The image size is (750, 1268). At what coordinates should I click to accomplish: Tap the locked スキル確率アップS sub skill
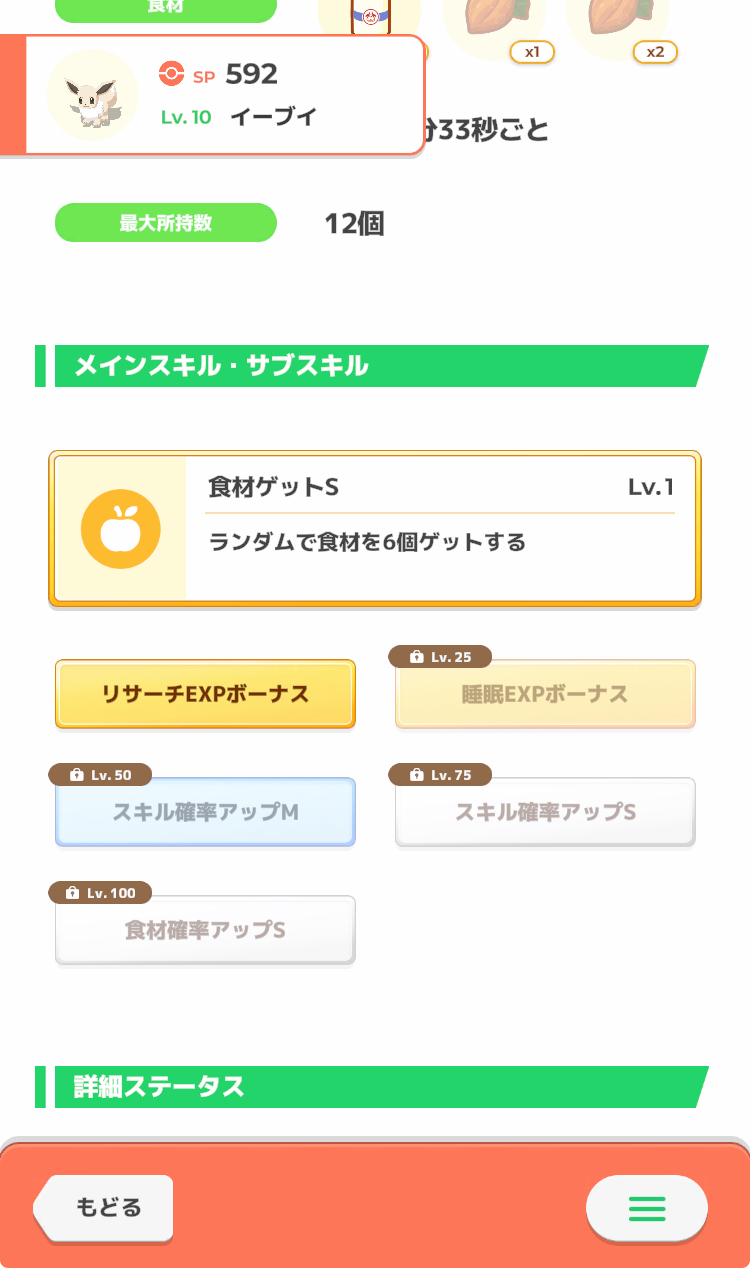[x=545, y=812]
